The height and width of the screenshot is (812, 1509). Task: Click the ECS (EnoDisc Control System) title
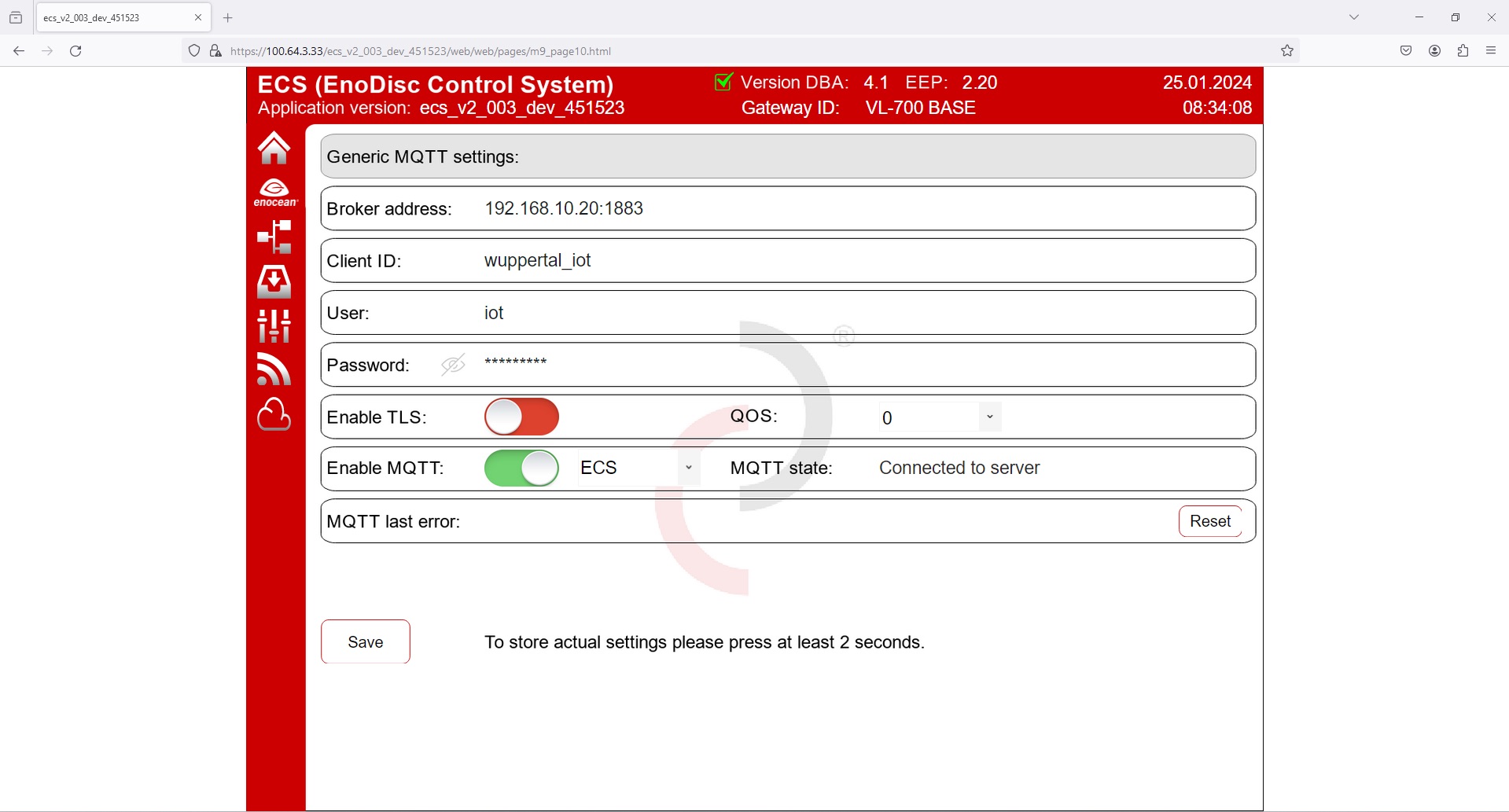point(436,84)
